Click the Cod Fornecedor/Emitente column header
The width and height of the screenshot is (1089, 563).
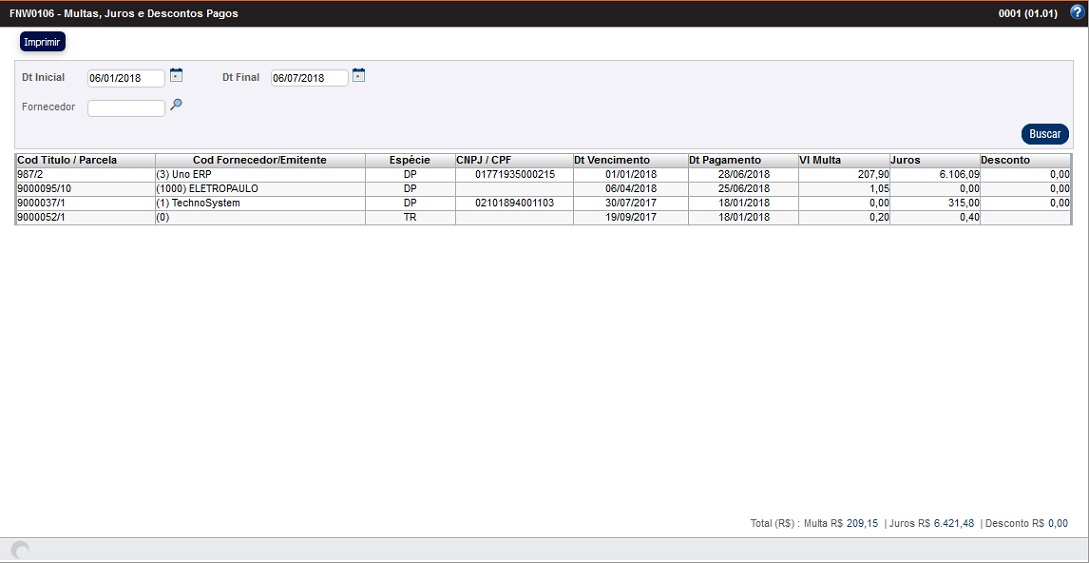pyautogui.click(x=259, y=160)
